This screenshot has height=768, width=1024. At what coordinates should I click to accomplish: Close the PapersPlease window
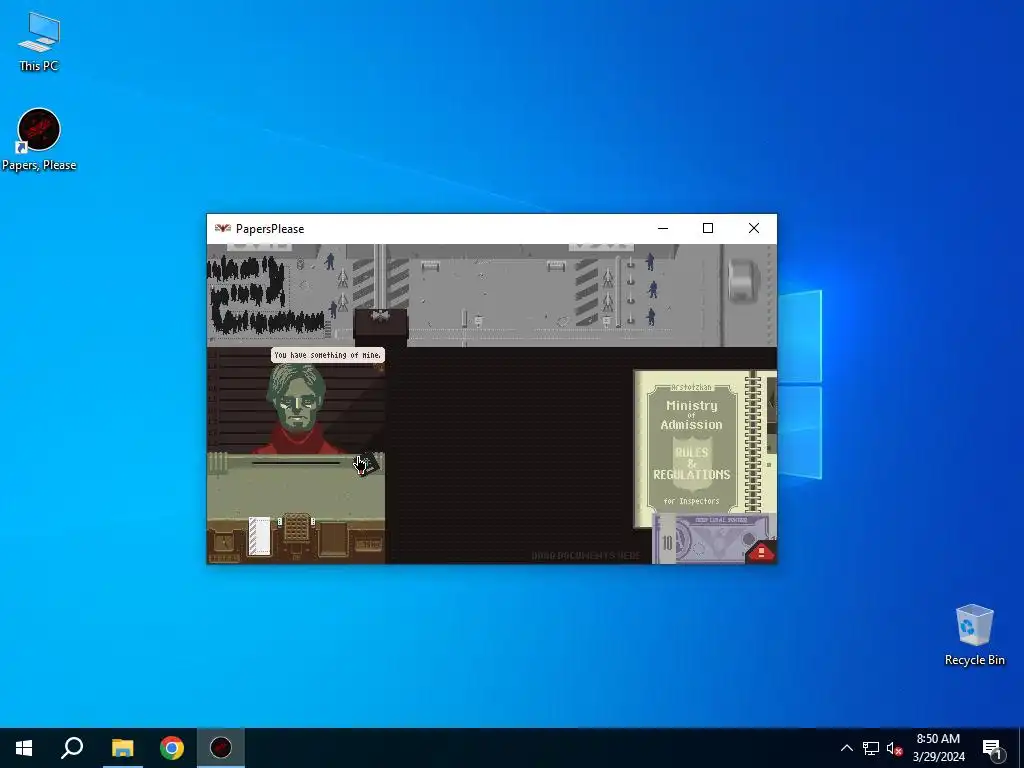point(754,229)
